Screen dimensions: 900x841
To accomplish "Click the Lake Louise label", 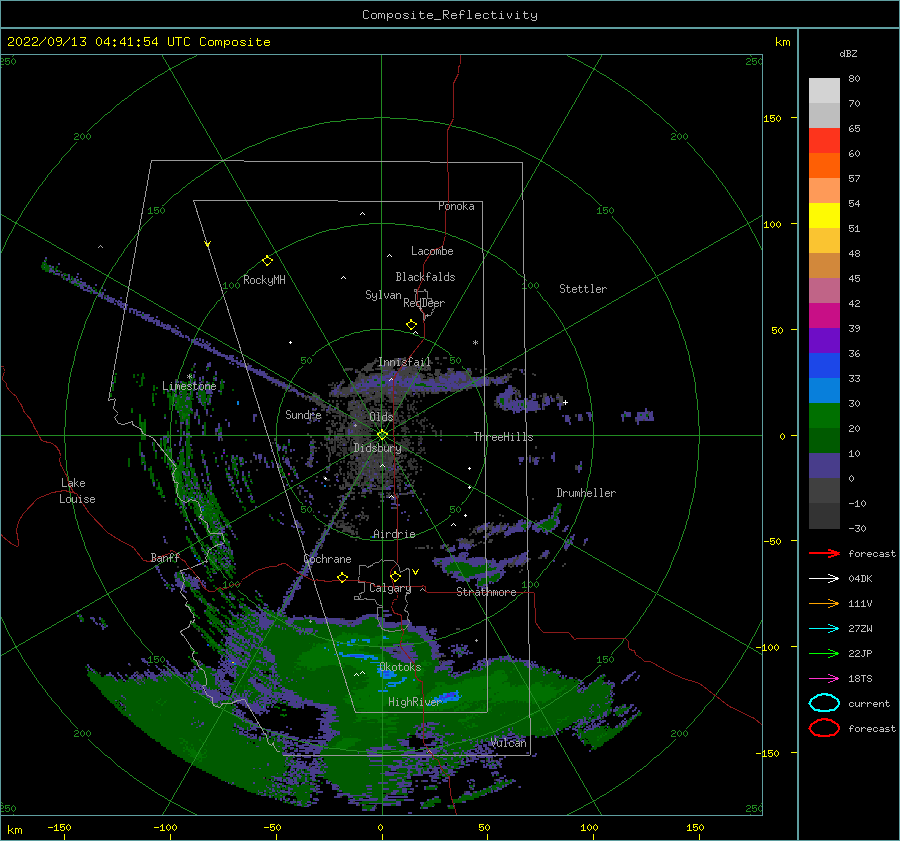I will point(77,491).
